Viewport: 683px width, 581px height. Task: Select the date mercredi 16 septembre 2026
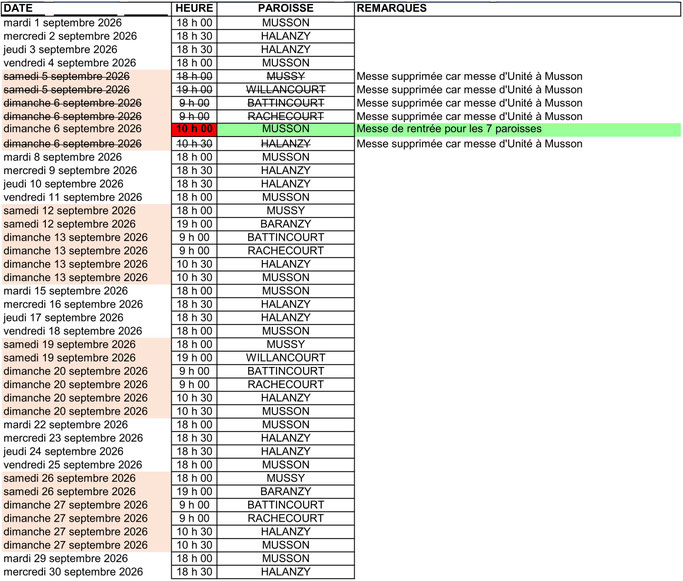point(73,304)
